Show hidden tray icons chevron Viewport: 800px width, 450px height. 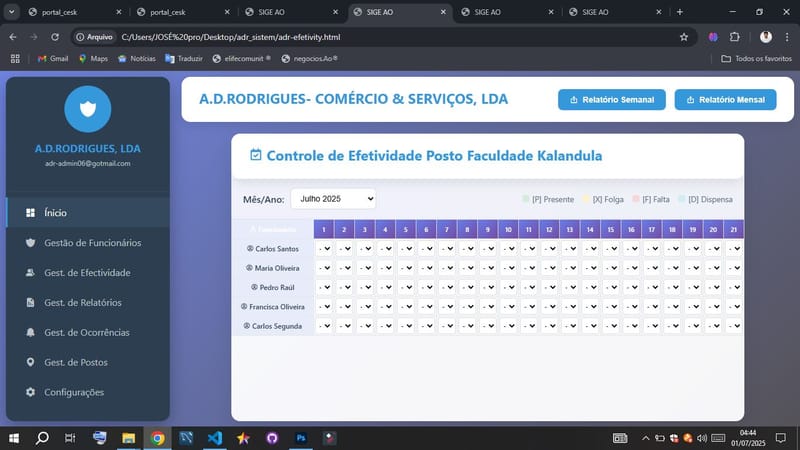pyautogui.click(x=645, y=438)
